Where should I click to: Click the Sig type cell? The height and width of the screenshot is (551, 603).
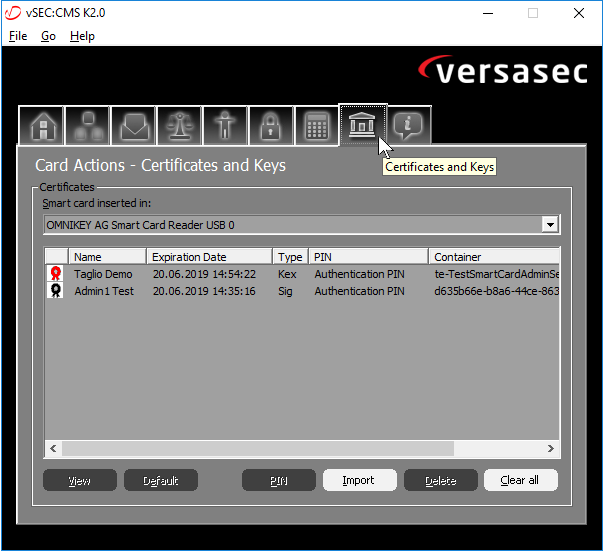[x=285, y=291]
